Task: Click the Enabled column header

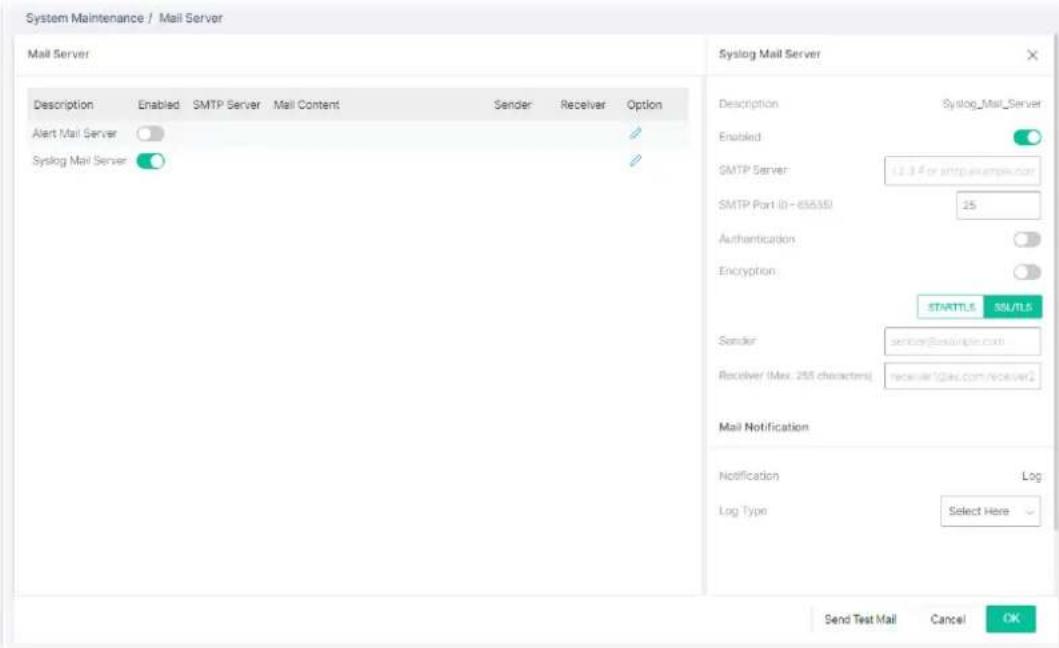Action: coord(159,105)
